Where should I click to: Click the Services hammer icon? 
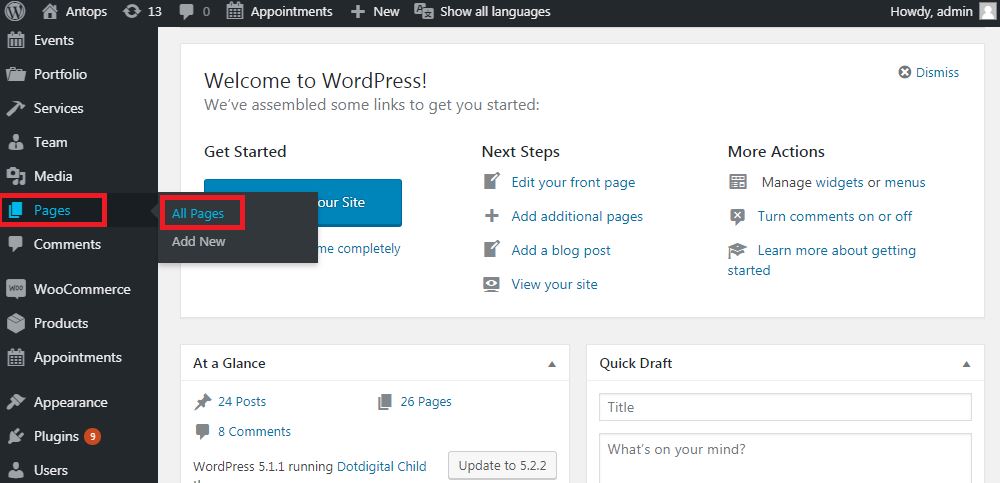click(x=16, y=108)
